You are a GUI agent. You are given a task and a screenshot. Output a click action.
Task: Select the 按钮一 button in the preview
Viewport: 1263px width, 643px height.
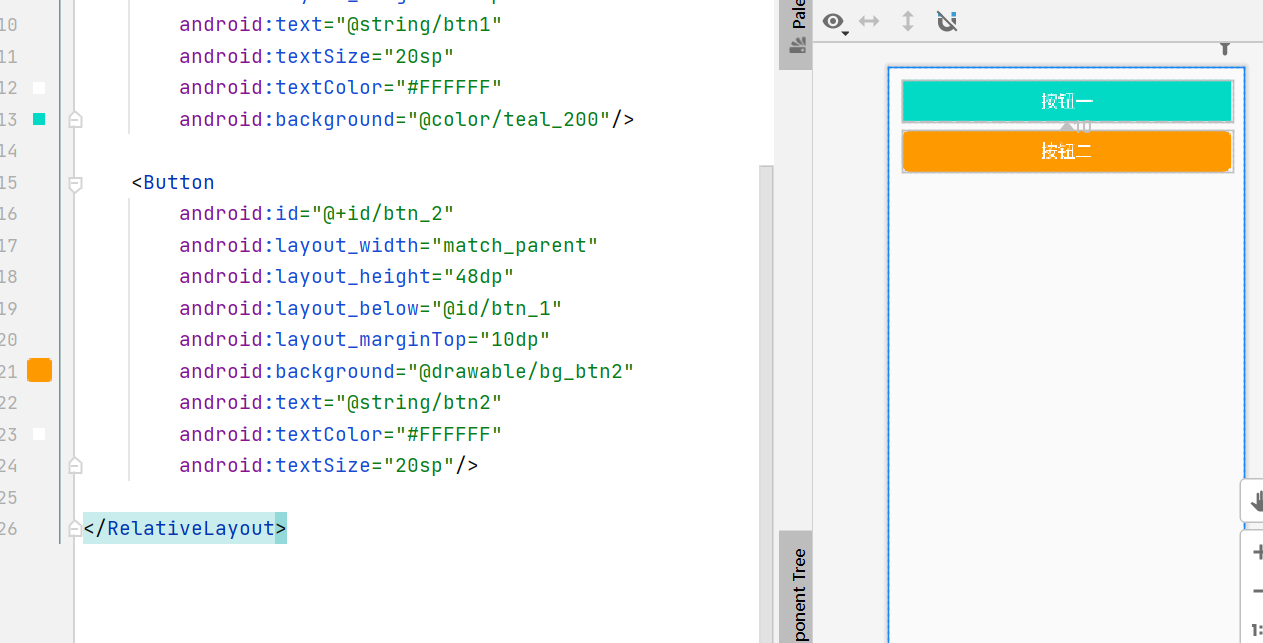(x=1066, y=100)
